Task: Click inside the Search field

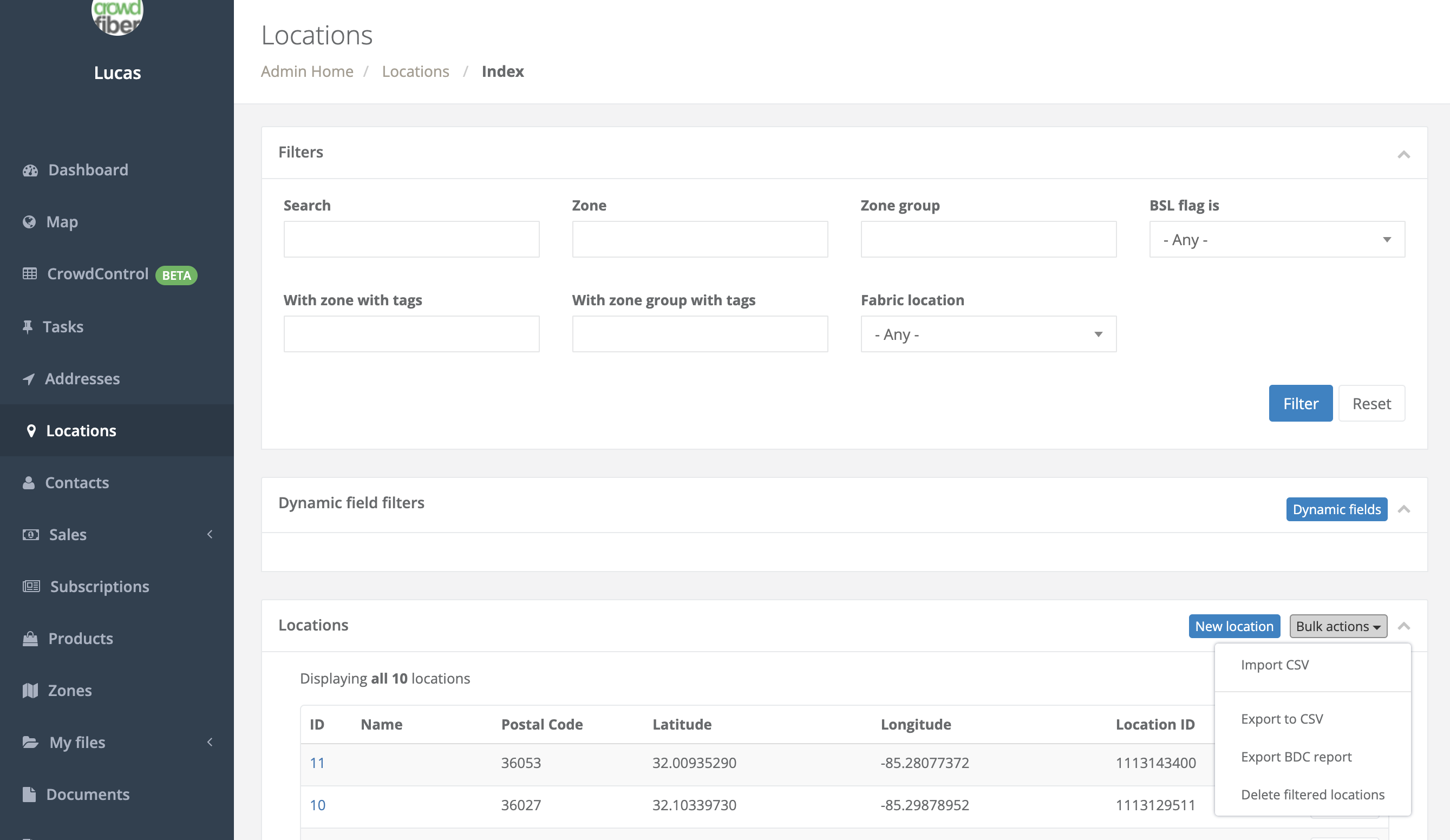Action: [x=411, y=239]
